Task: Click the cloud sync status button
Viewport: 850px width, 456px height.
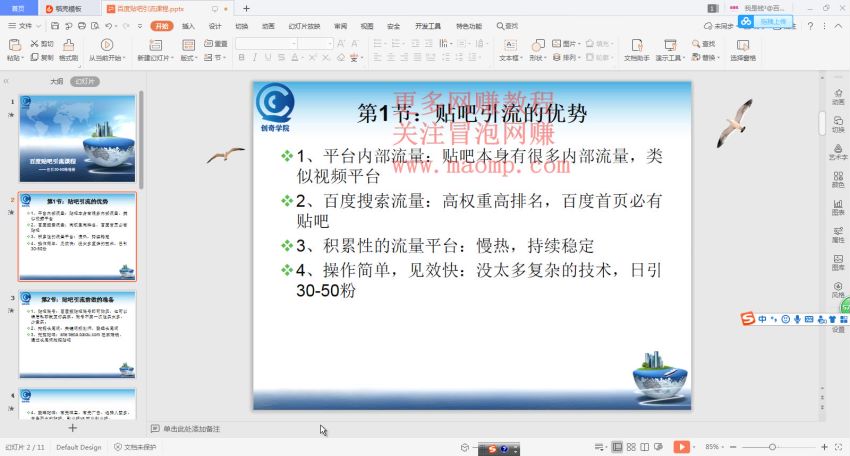Action: pos(719,26)
